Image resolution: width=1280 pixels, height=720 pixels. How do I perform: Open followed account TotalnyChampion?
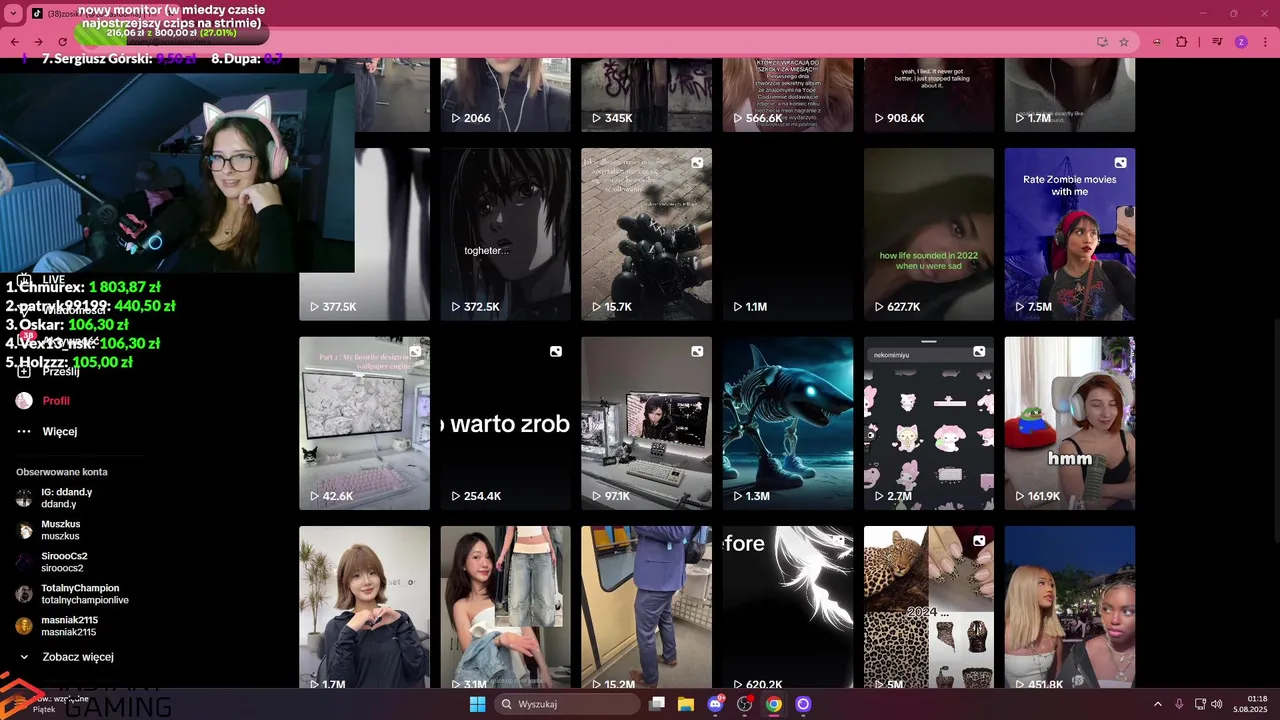pos(72,594)
